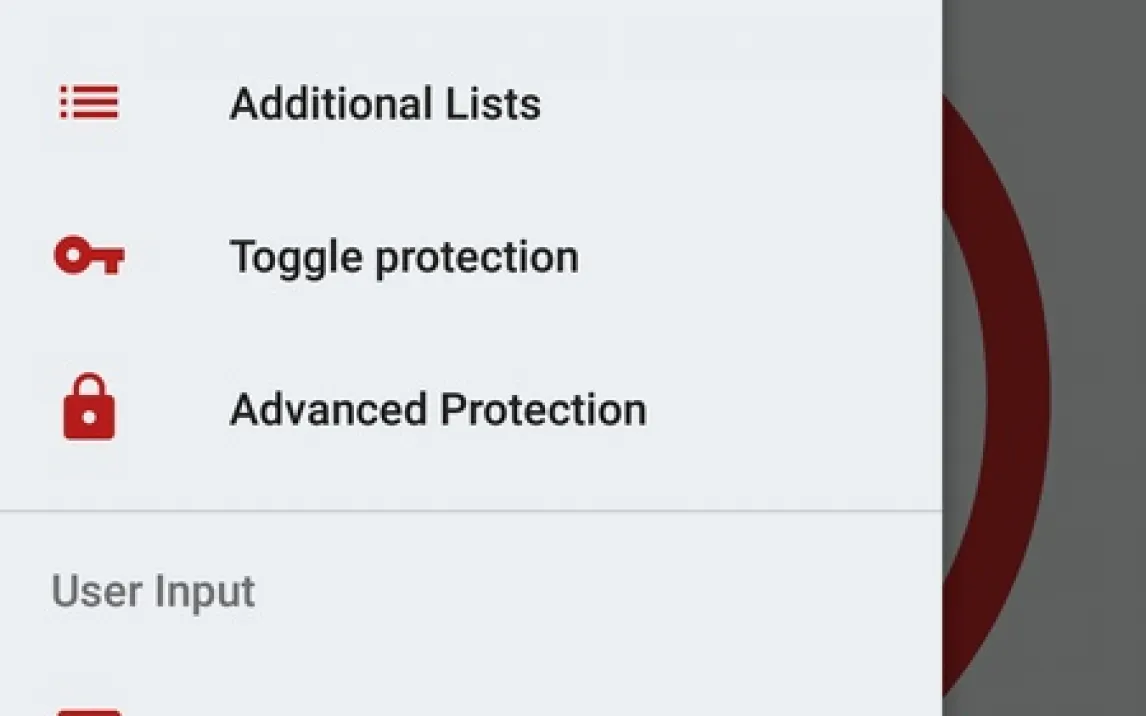Click the Additional Lists bullet-list icon
1146x716 pixels.
click(x=89, y=103)
